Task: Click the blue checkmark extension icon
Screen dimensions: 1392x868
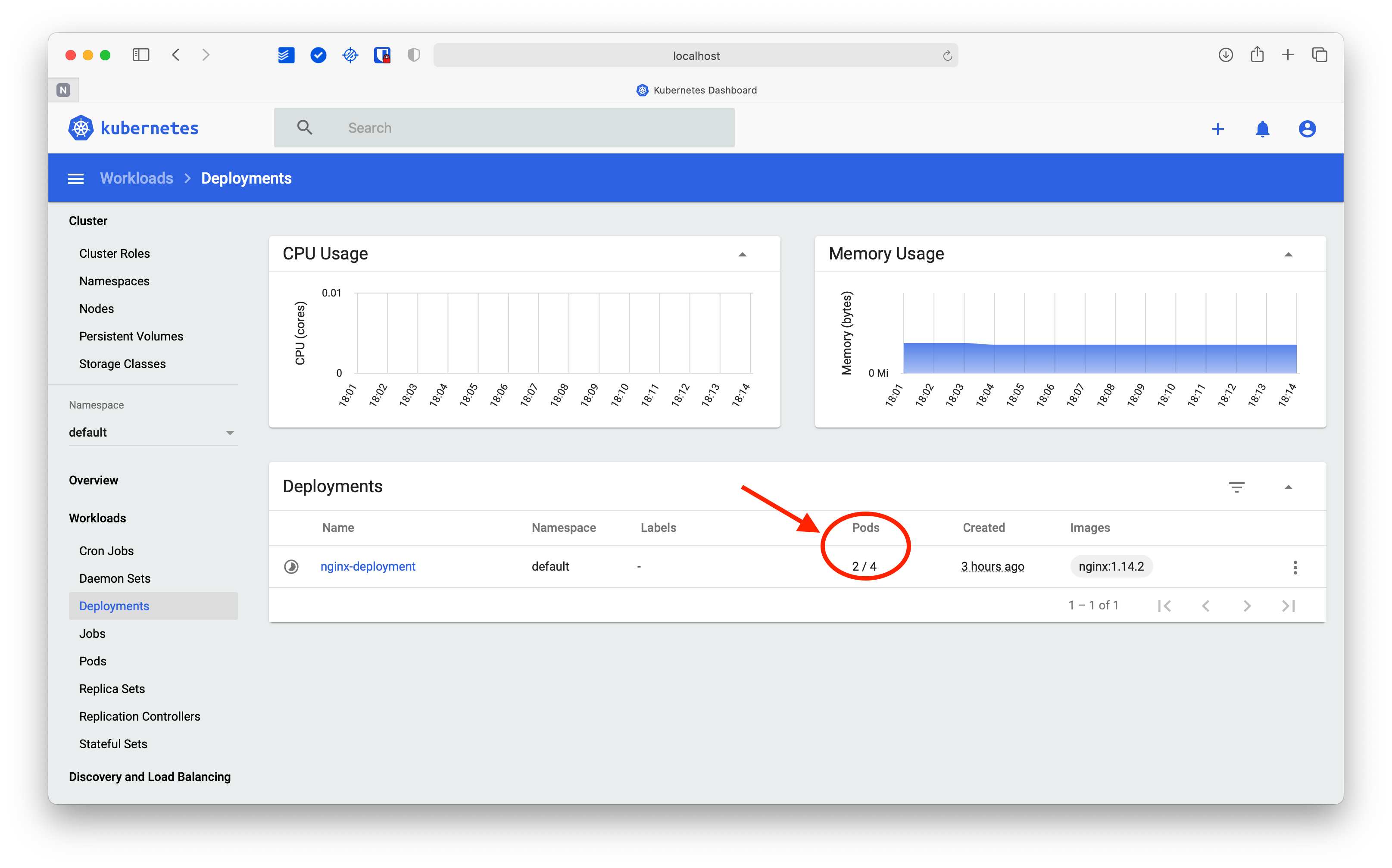Action: (318, 55)
